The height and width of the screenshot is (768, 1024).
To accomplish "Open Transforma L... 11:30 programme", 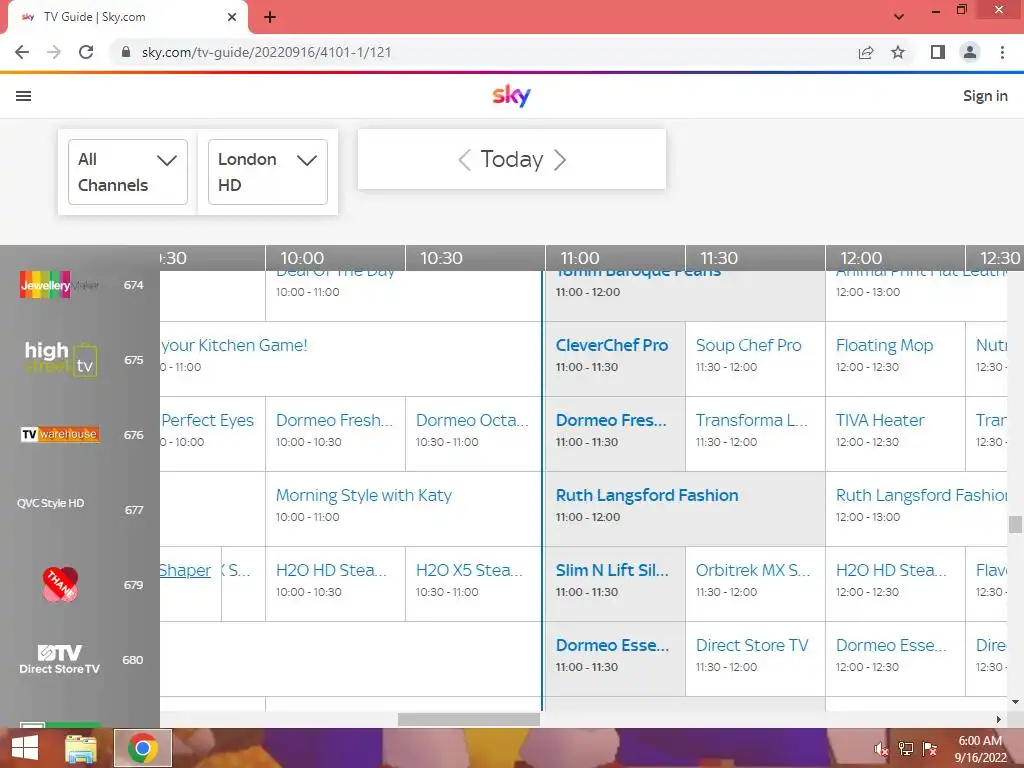I will tap(755, 434).
